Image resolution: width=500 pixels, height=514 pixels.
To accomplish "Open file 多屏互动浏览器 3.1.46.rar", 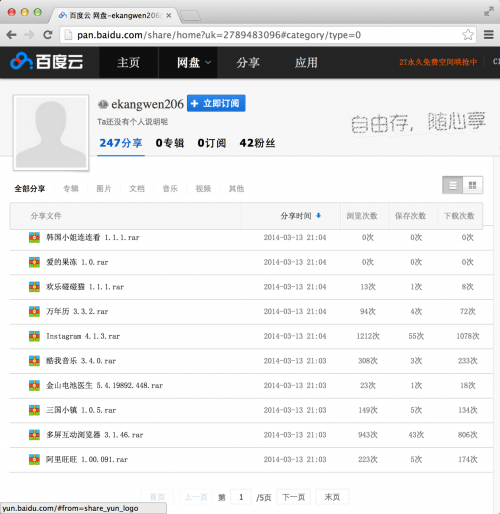I will [95, 435].
